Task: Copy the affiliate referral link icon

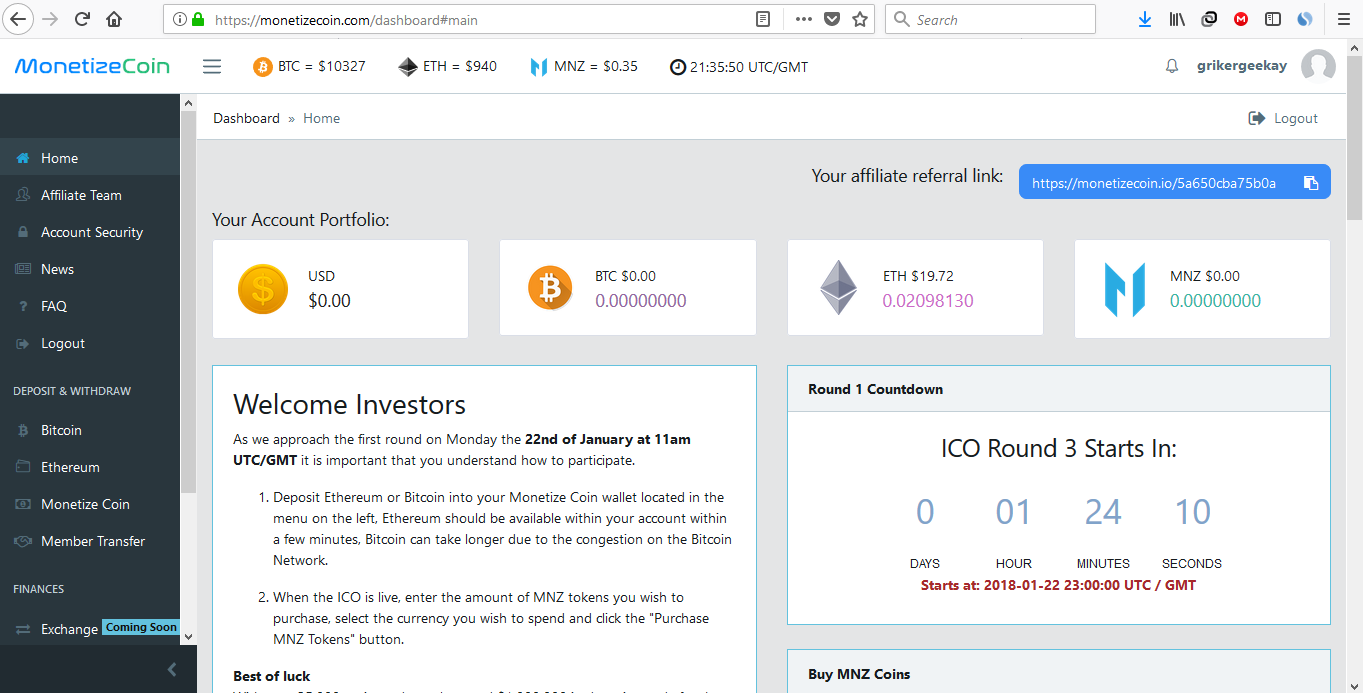Action: (x=1311, y=183)
